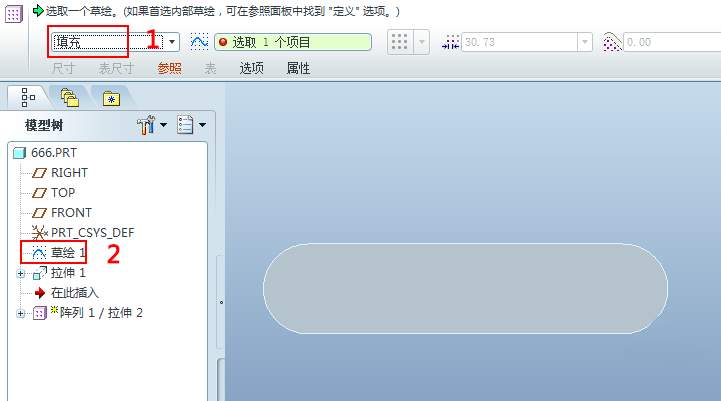Click the sketch icon beside the selection collector
The image size is (721, 401).
tap(199, 42)
